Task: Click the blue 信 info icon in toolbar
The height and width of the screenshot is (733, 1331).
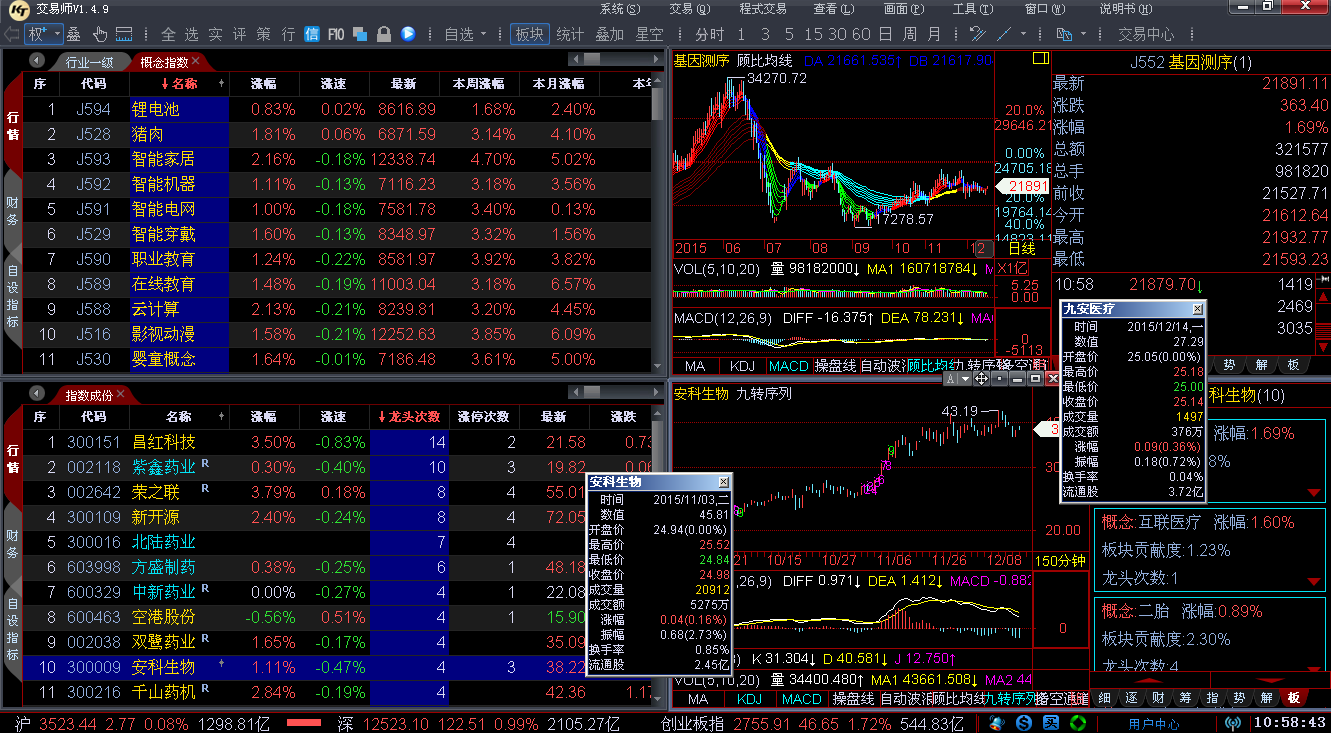Action: (311, 34)
